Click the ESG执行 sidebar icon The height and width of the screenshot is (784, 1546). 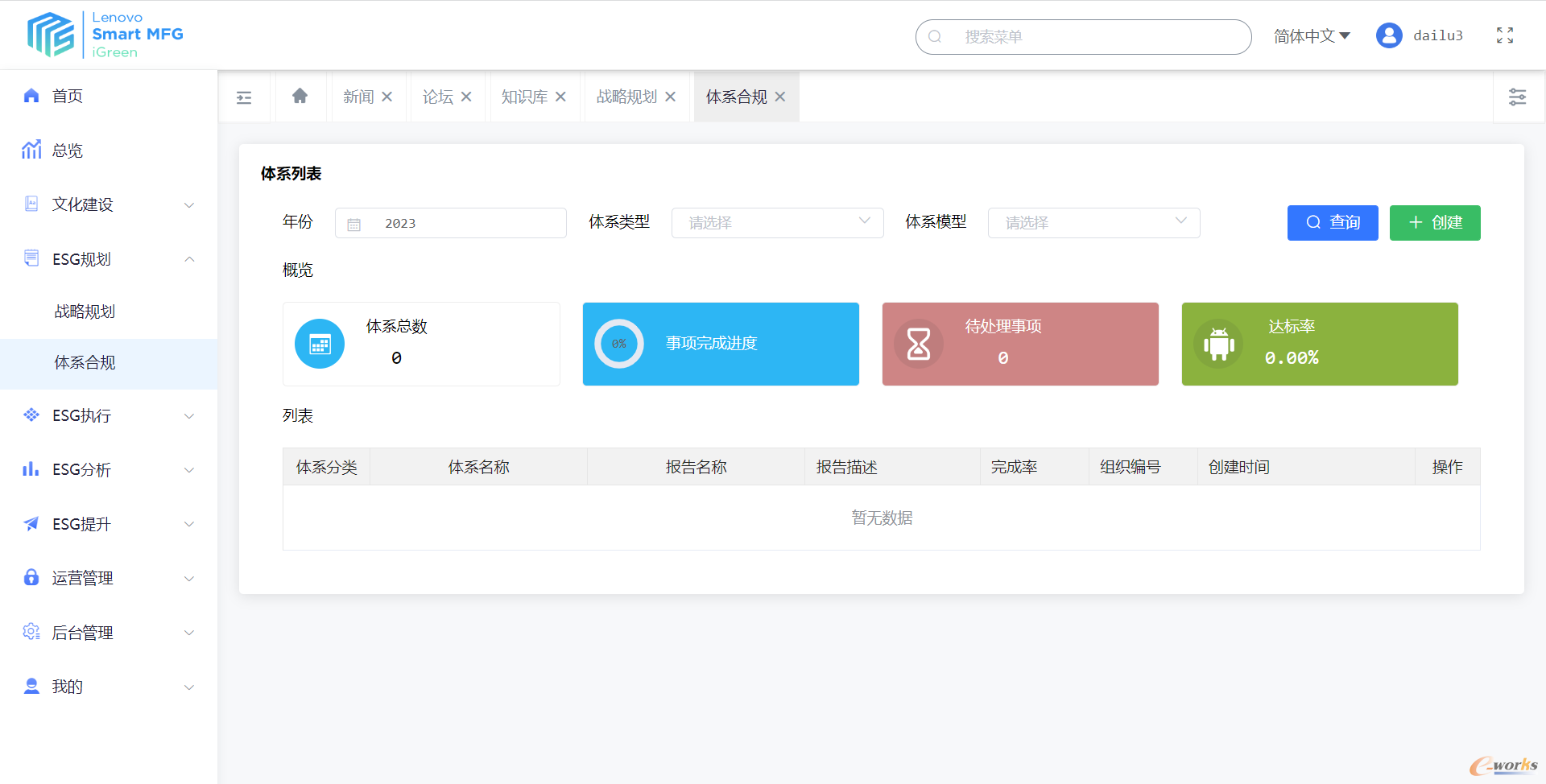[31, 415]
